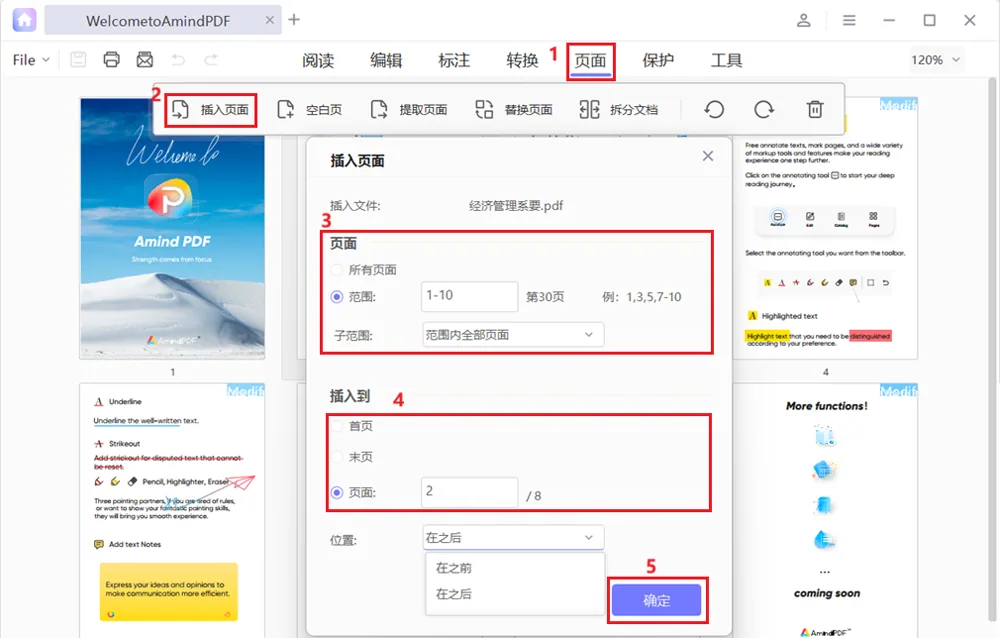The width and height of the screenshot is (1000, 638).
Task: Click the 提取页面 toolbar button
Action: pos(409,110)
